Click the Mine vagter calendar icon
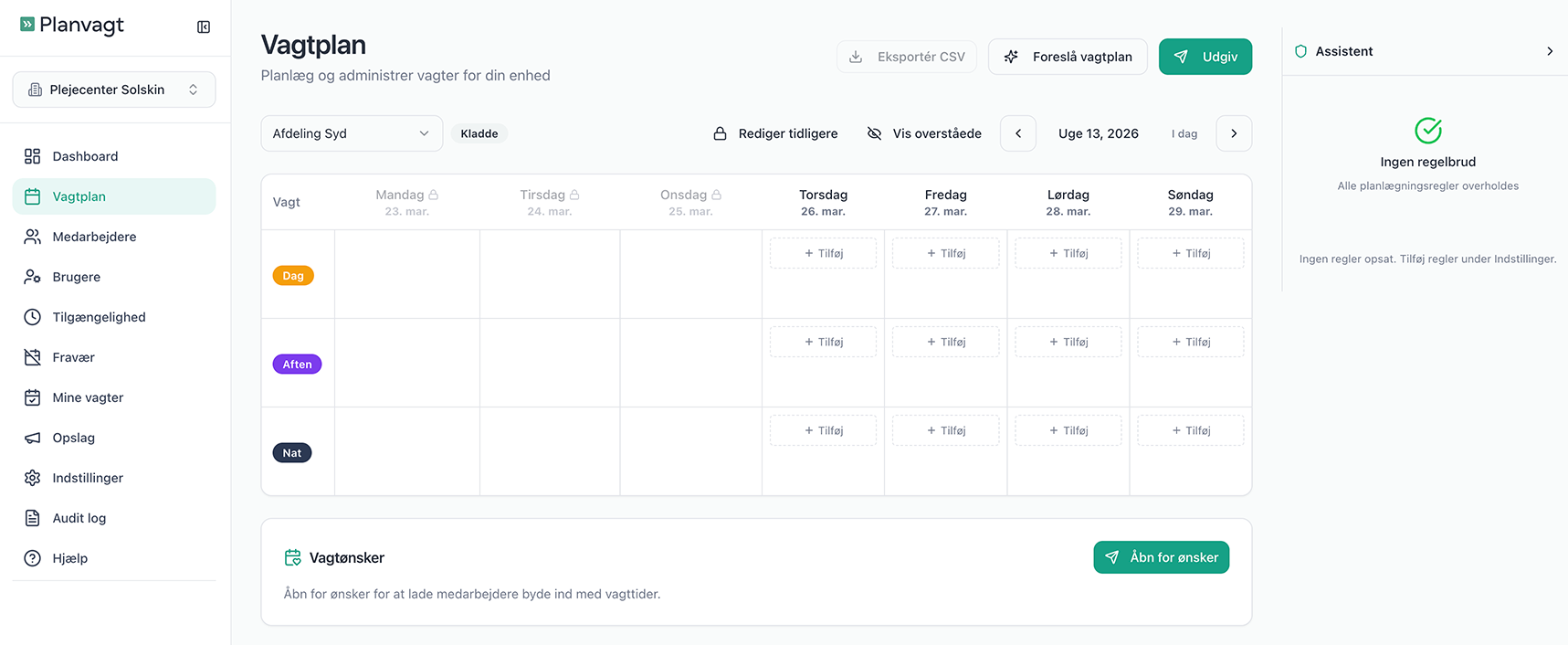The height and width of the screenshot is (645, 1568). tap(33, 397)
